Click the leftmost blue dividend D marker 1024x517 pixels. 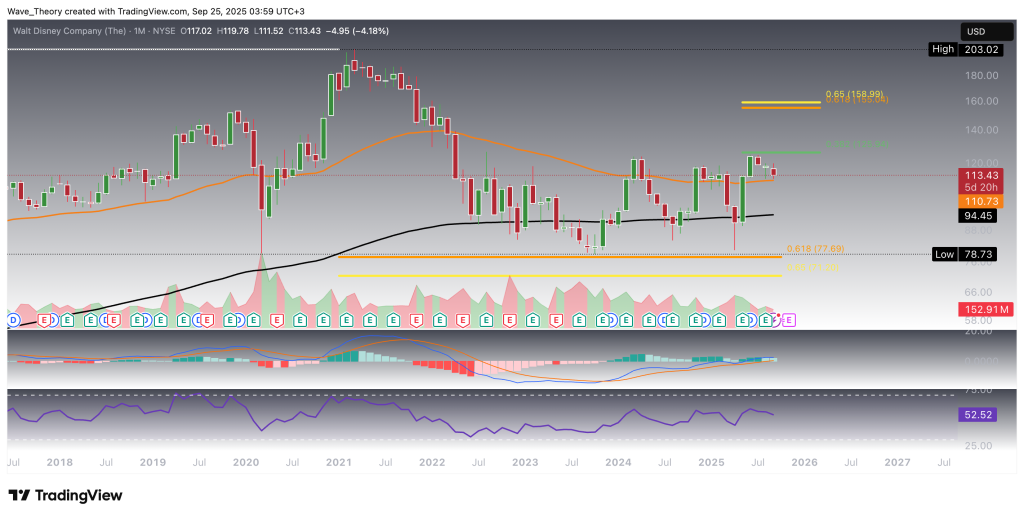pyautogui.click(x=11, y=320)
